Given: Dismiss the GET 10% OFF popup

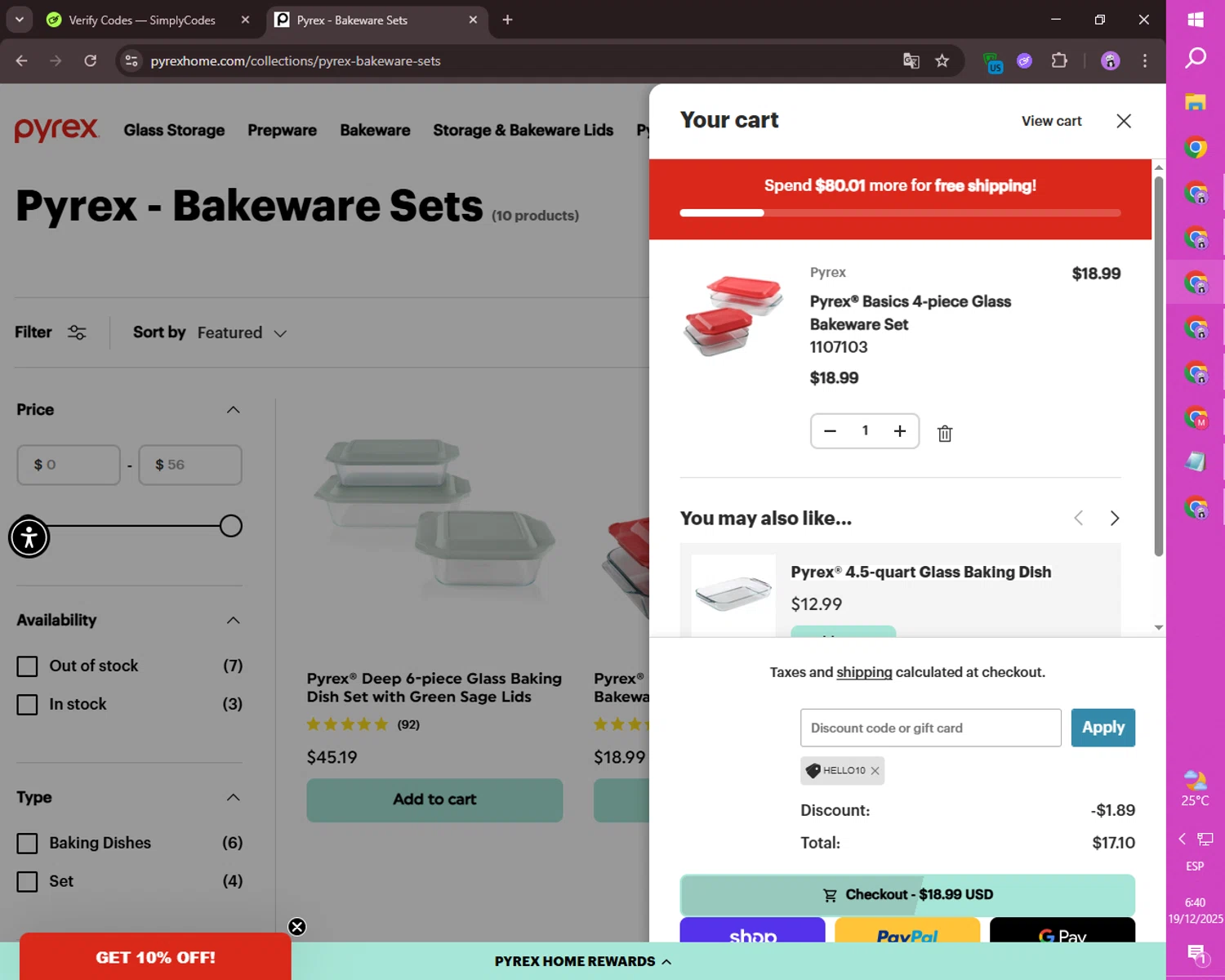Looking at the screenshot, I should pos(296,926).
